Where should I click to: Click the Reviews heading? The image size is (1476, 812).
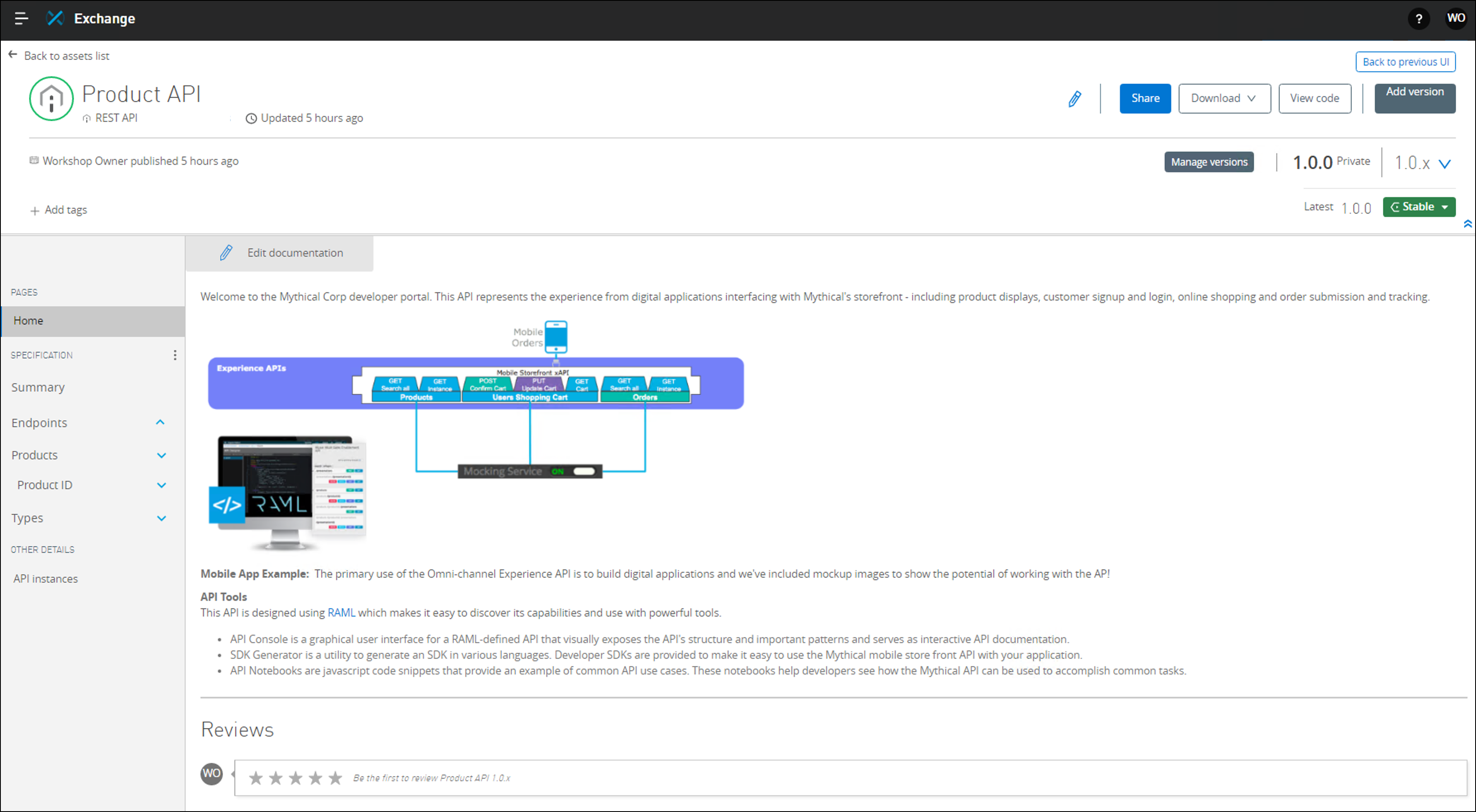pyautogui.click(x=237, y=730)
